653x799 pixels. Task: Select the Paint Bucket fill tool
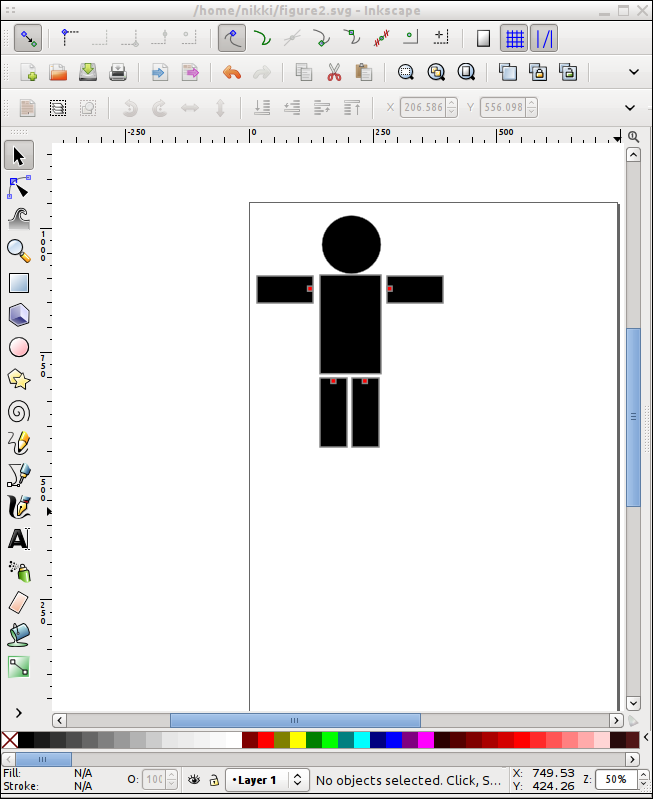click(19, 635)
